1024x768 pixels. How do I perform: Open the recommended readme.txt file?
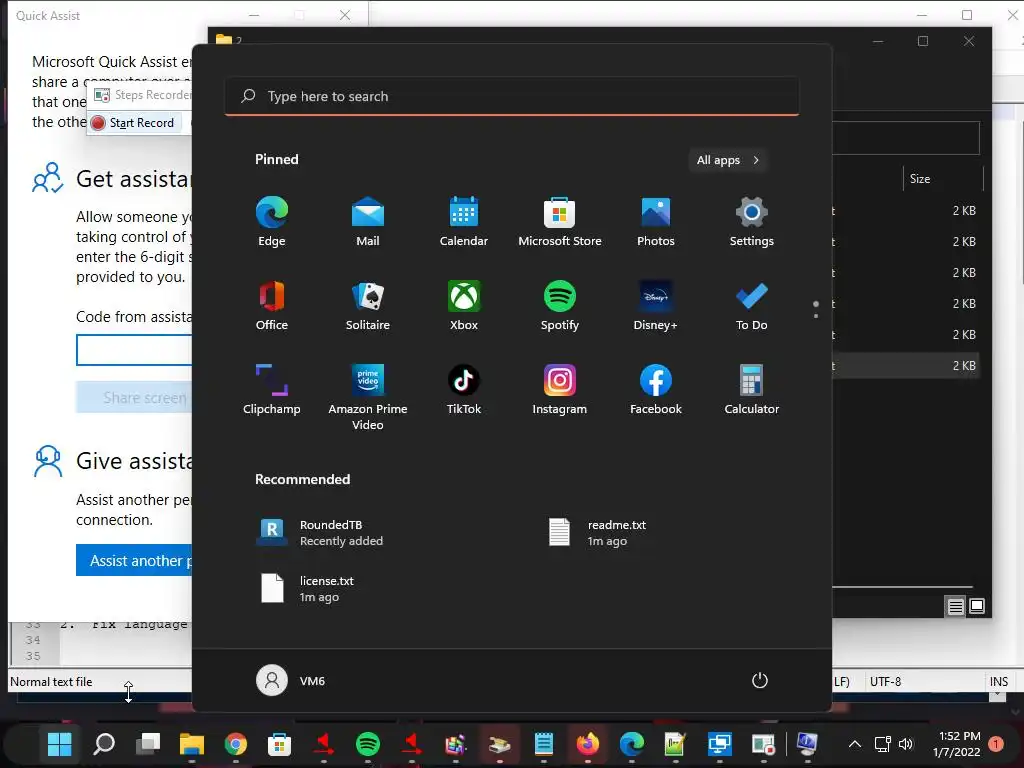[x=597, y=532]
